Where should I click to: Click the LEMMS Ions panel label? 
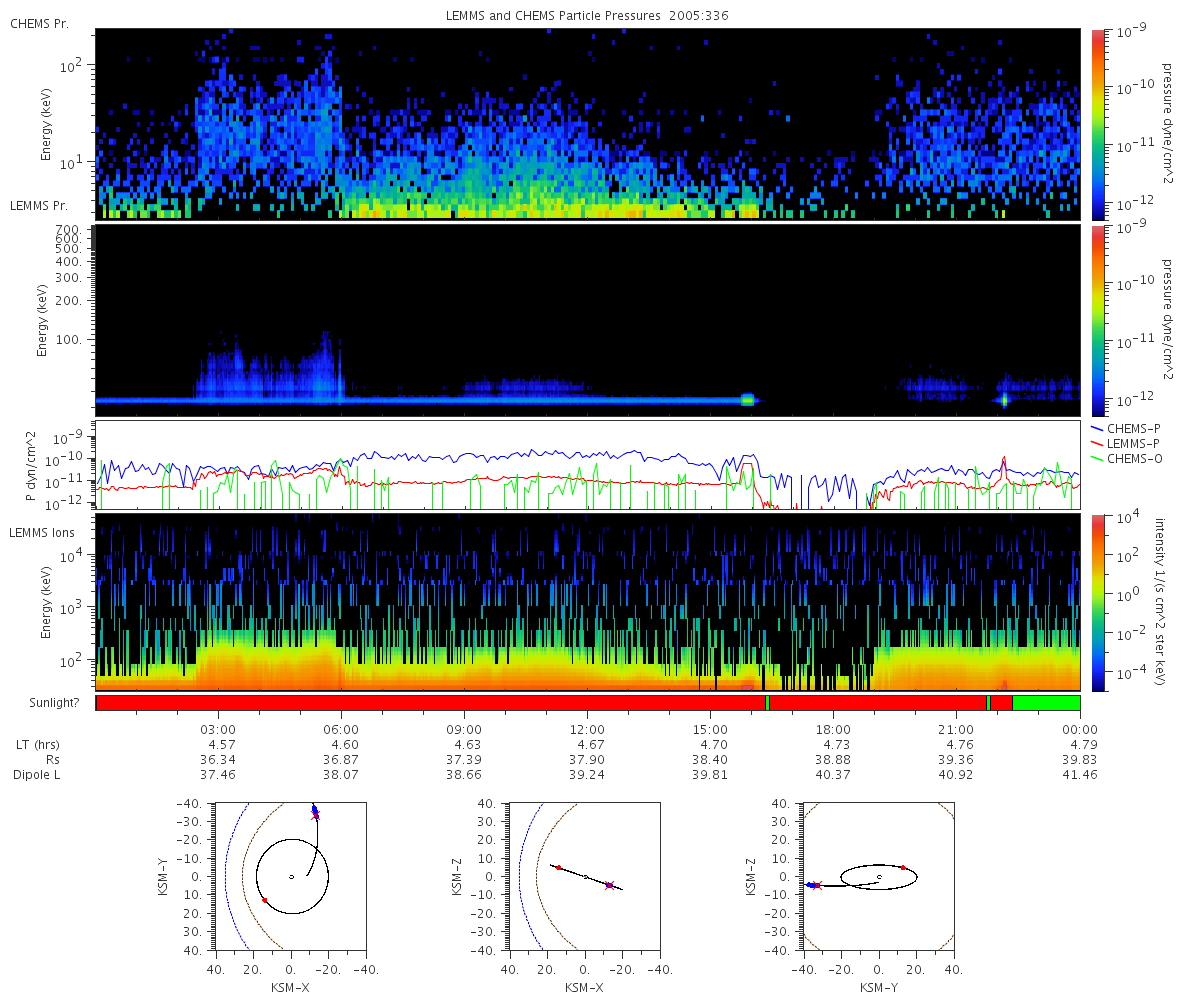tap(43, 533)
